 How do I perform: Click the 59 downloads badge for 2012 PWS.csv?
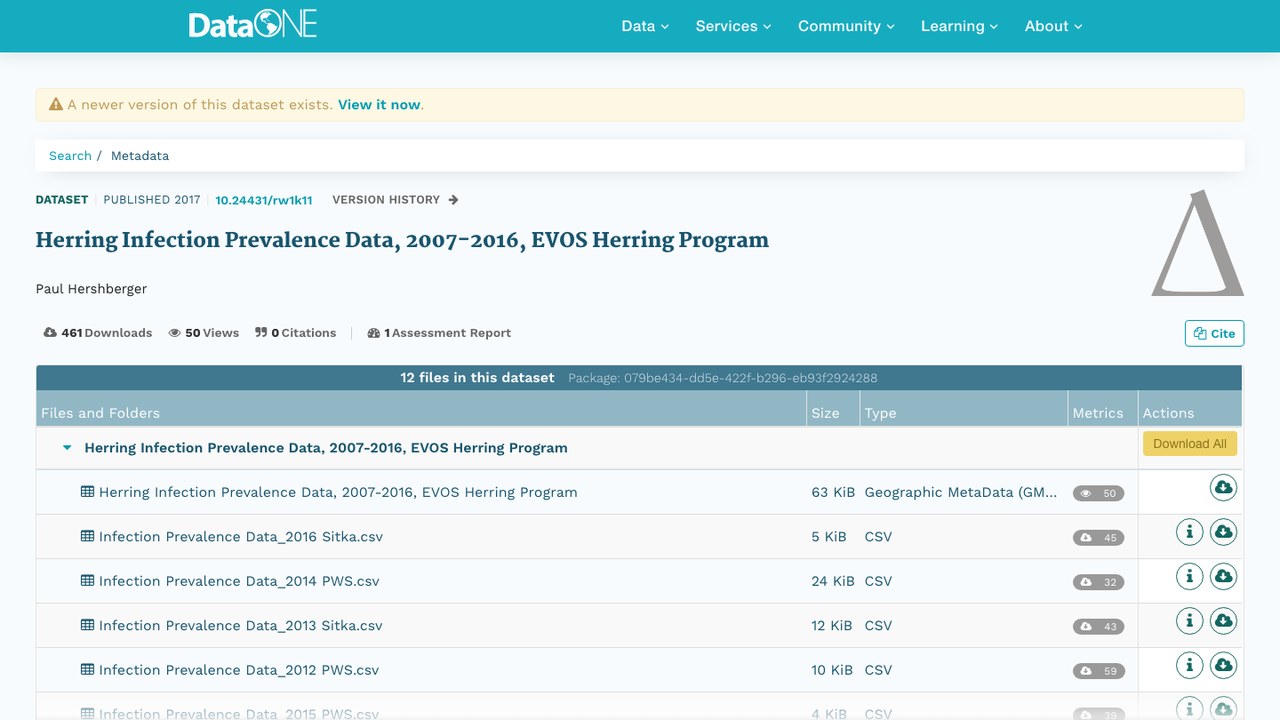point(1098,671)
